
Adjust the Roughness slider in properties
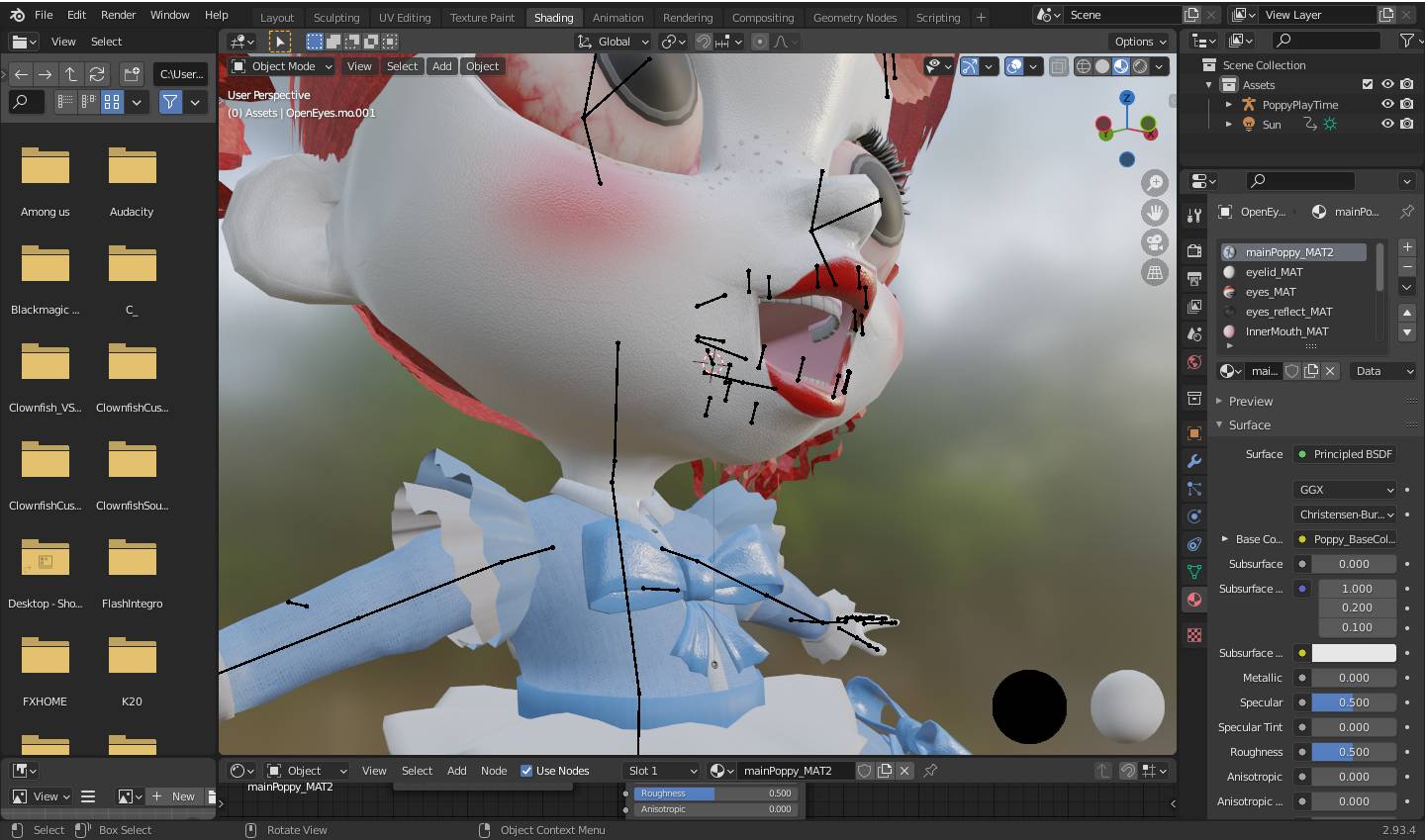[1354, 752]
